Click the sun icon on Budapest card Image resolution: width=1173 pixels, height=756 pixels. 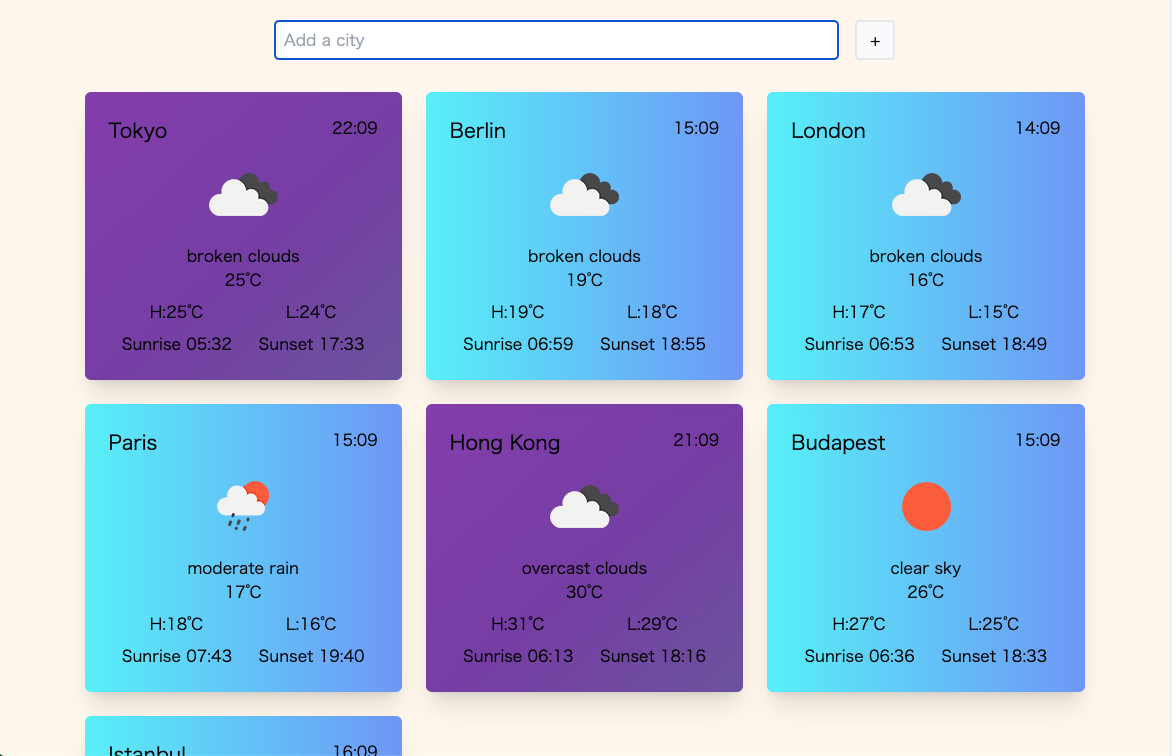coord(925,507)
